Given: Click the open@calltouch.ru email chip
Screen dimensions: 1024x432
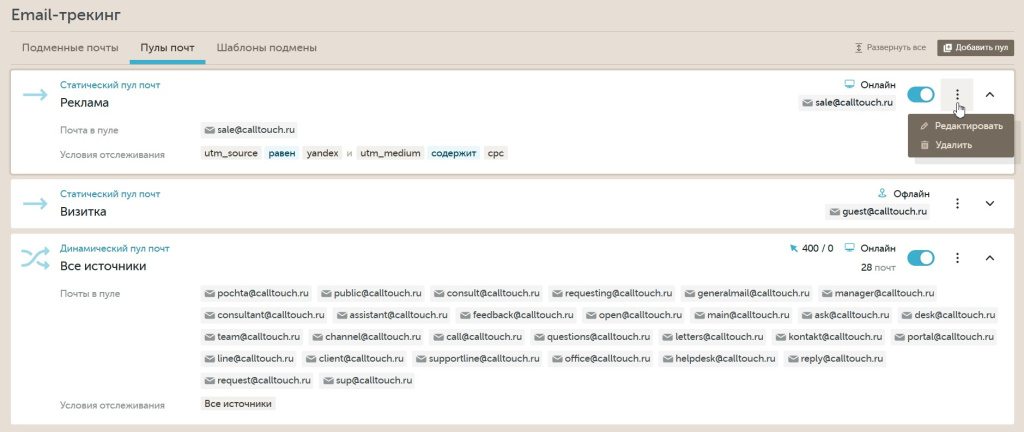Looking at the screenshot, I should tap(634, 315).
